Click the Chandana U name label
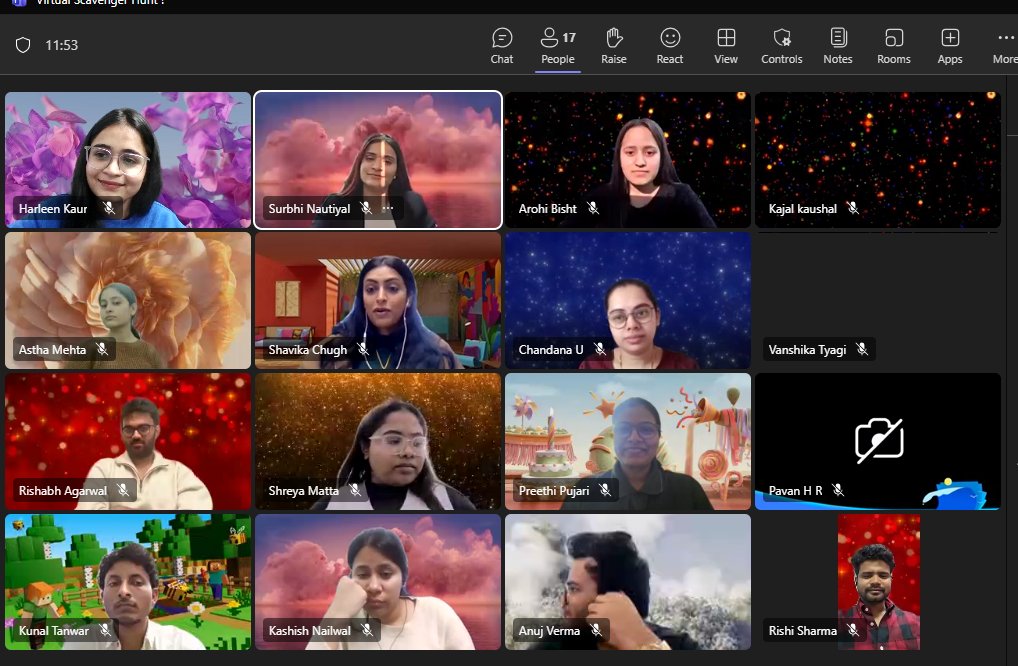This screenshot has height=666, width=1018. pyautogui.click(x=551, y=349)
